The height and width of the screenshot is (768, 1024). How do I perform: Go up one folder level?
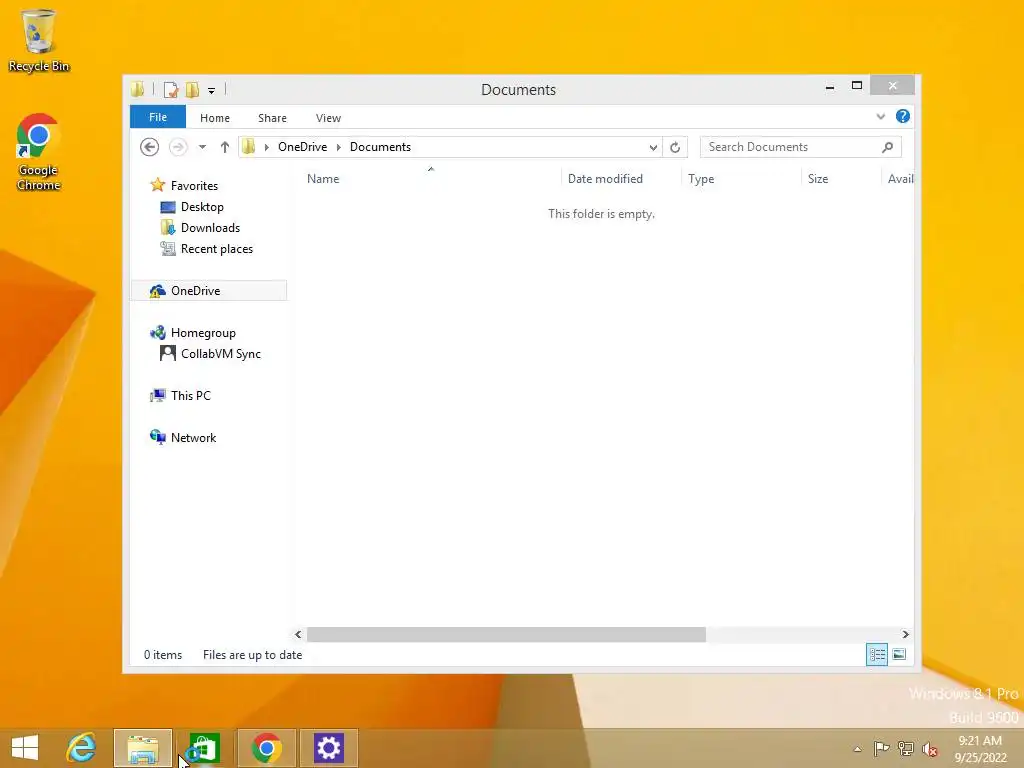tap(225, 147)
